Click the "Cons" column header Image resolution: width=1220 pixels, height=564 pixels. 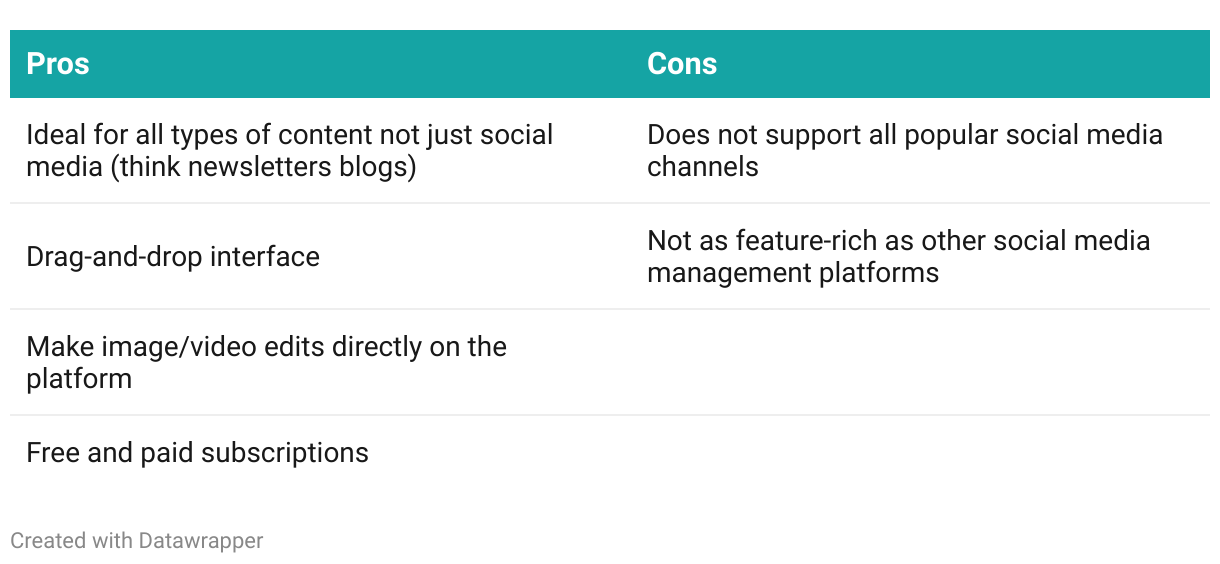[x=682, y=64]
